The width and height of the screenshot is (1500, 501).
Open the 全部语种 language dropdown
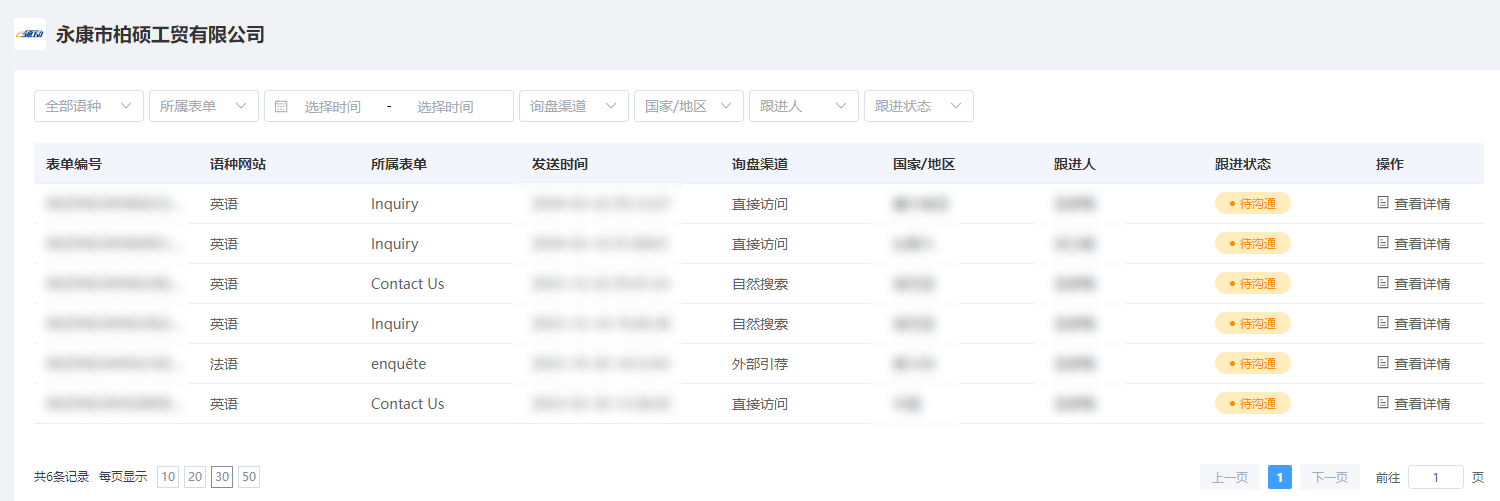pyautogui.click(x=89, y=106)
